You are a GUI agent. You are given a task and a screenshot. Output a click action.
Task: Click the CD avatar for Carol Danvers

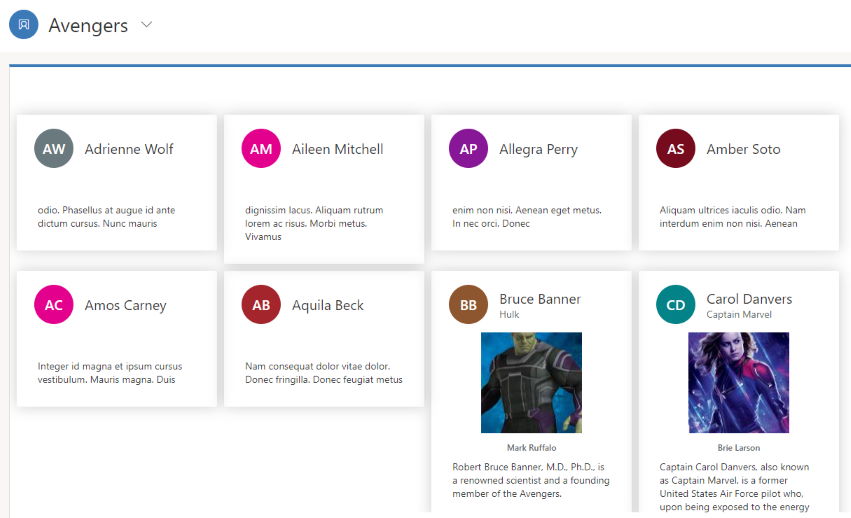[x=676, y=305]
